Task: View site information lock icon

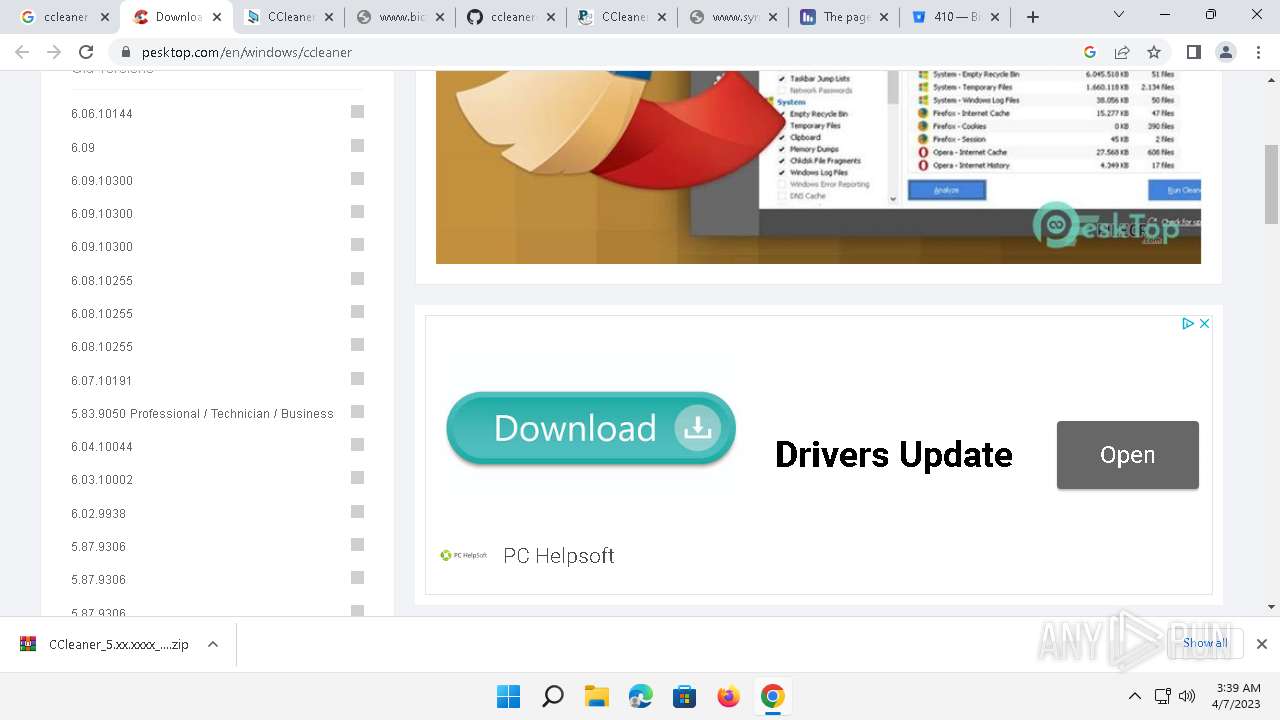Action: coord(126,52)
